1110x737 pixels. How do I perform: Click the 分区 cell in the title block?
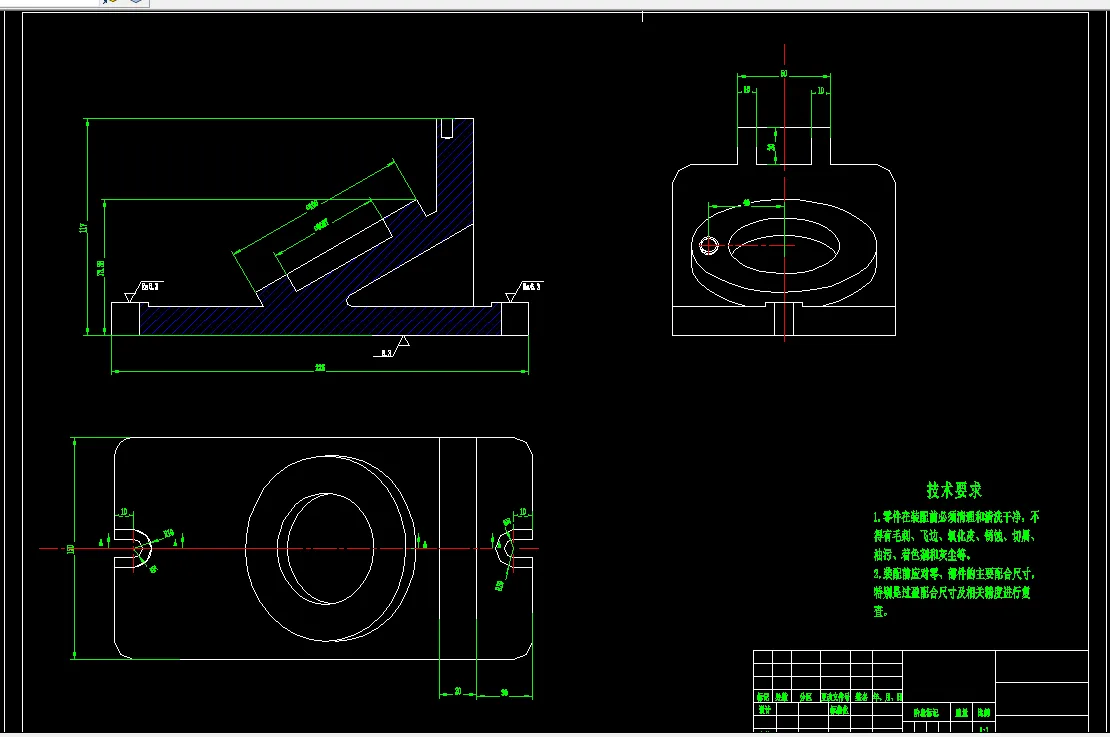pos(806,697)
